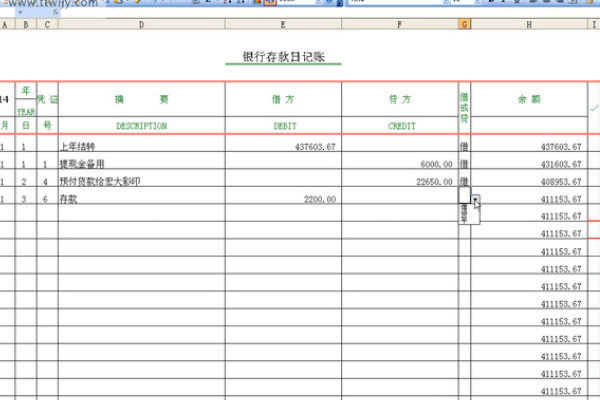The height and width of the screenshot is (400, 600).
Task: Select the debit amount 2200.00 cell
Action: click(284, 200)
